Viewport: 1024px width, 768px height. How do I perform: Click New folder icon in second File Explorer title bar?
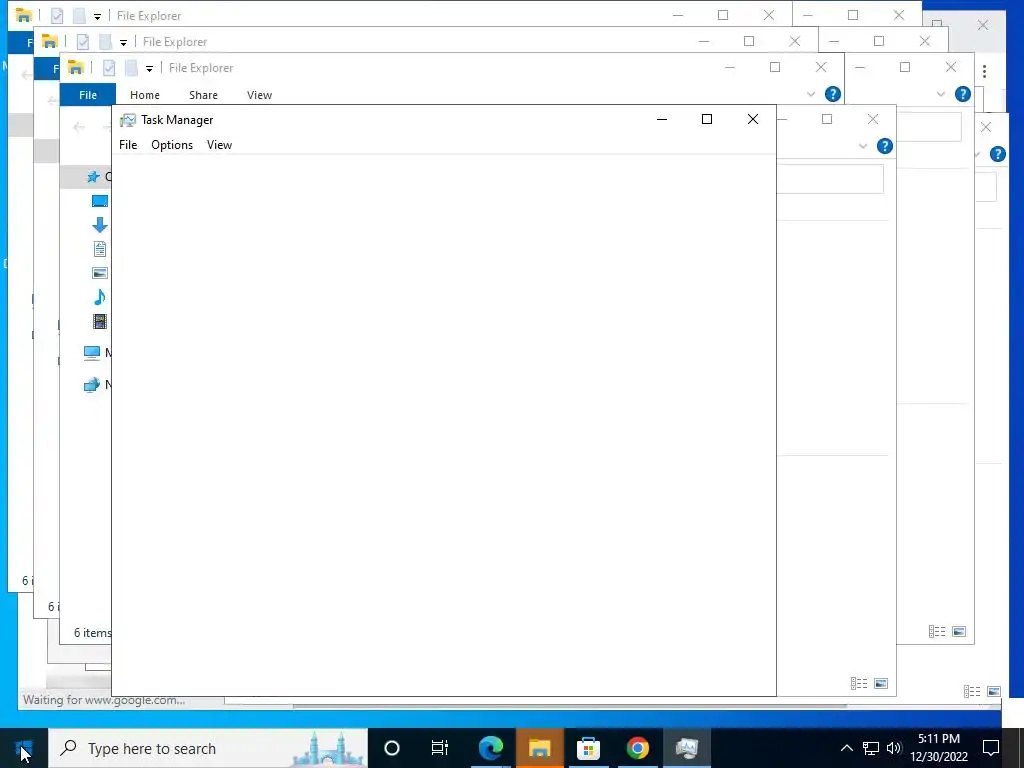(x=105, y=42)
